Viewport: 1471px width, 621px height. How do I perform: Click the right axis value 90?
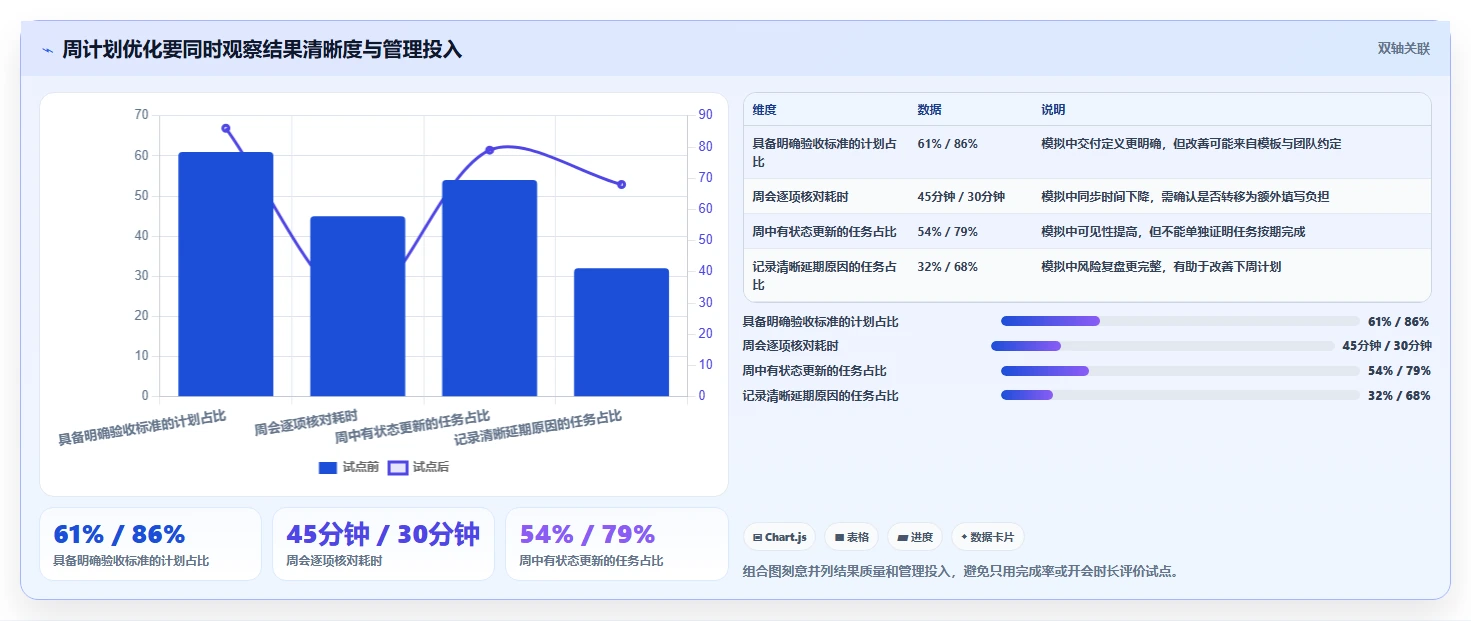coord(705,115)
